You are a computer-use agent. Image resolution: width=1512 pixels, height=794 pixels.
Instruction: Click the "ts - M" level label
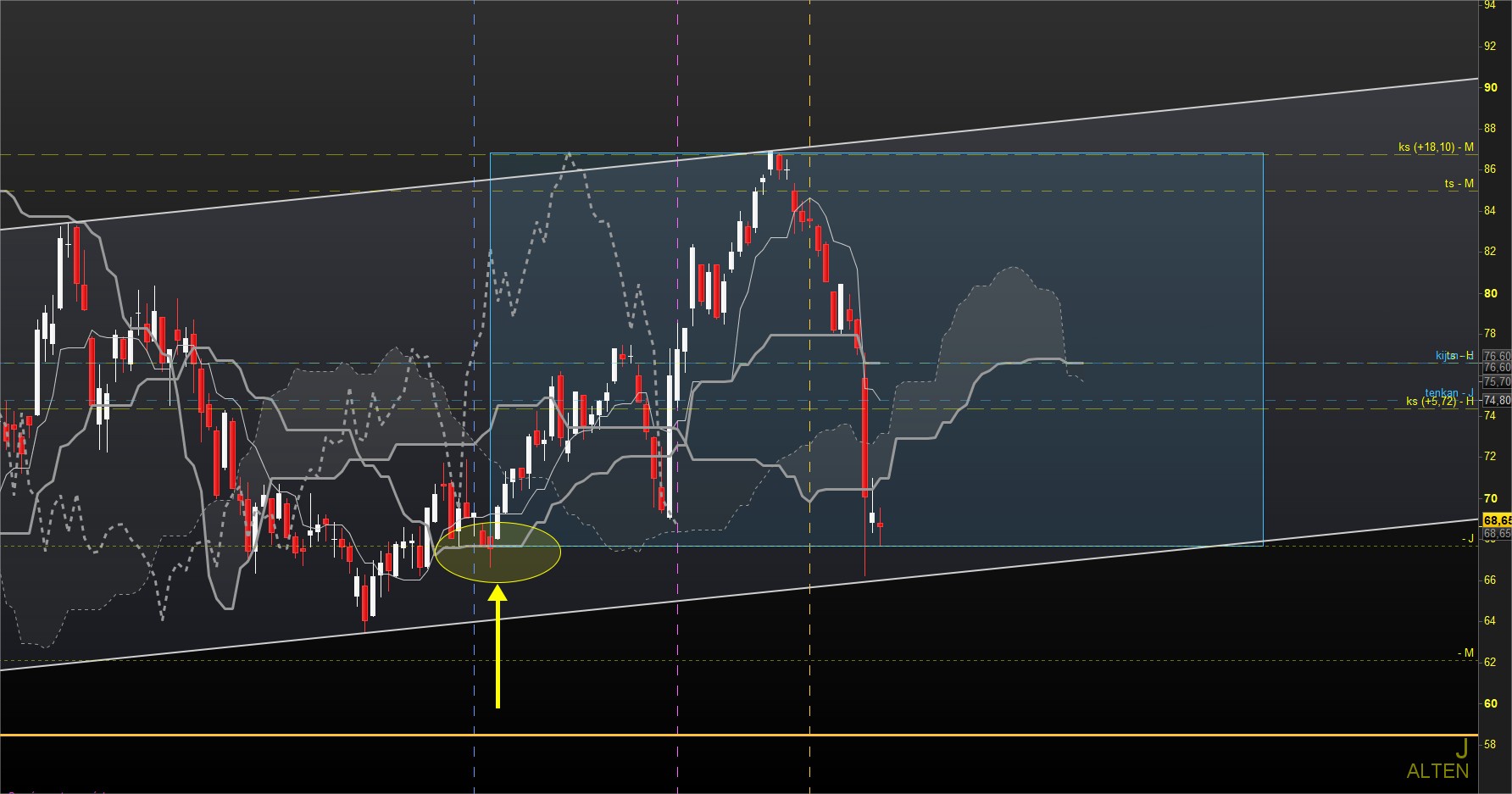(x=1459, y=183)
